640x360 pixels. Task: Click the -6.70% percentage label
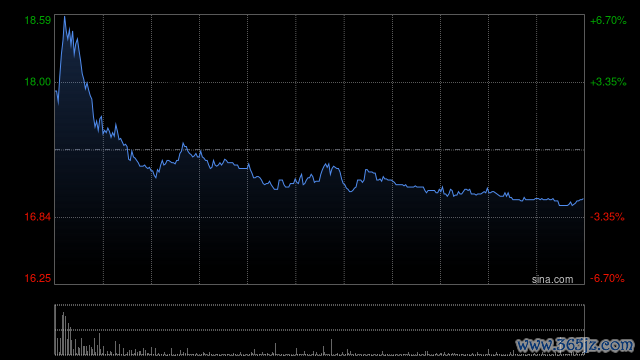click(x=607, y=278)
